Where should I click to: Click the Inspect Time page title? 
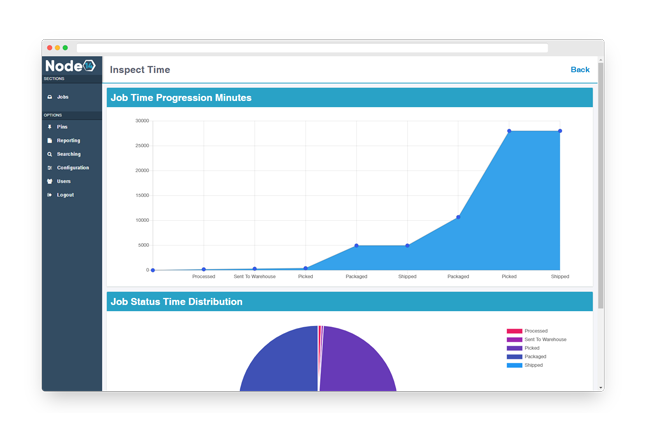pyautogui.click(x=140, y=70)
